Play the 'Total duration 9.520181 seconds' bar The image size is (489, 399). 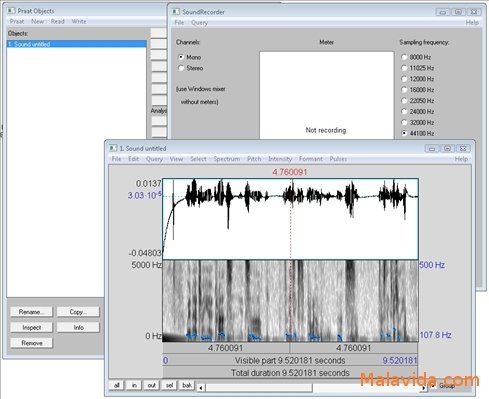coord(290,373)
